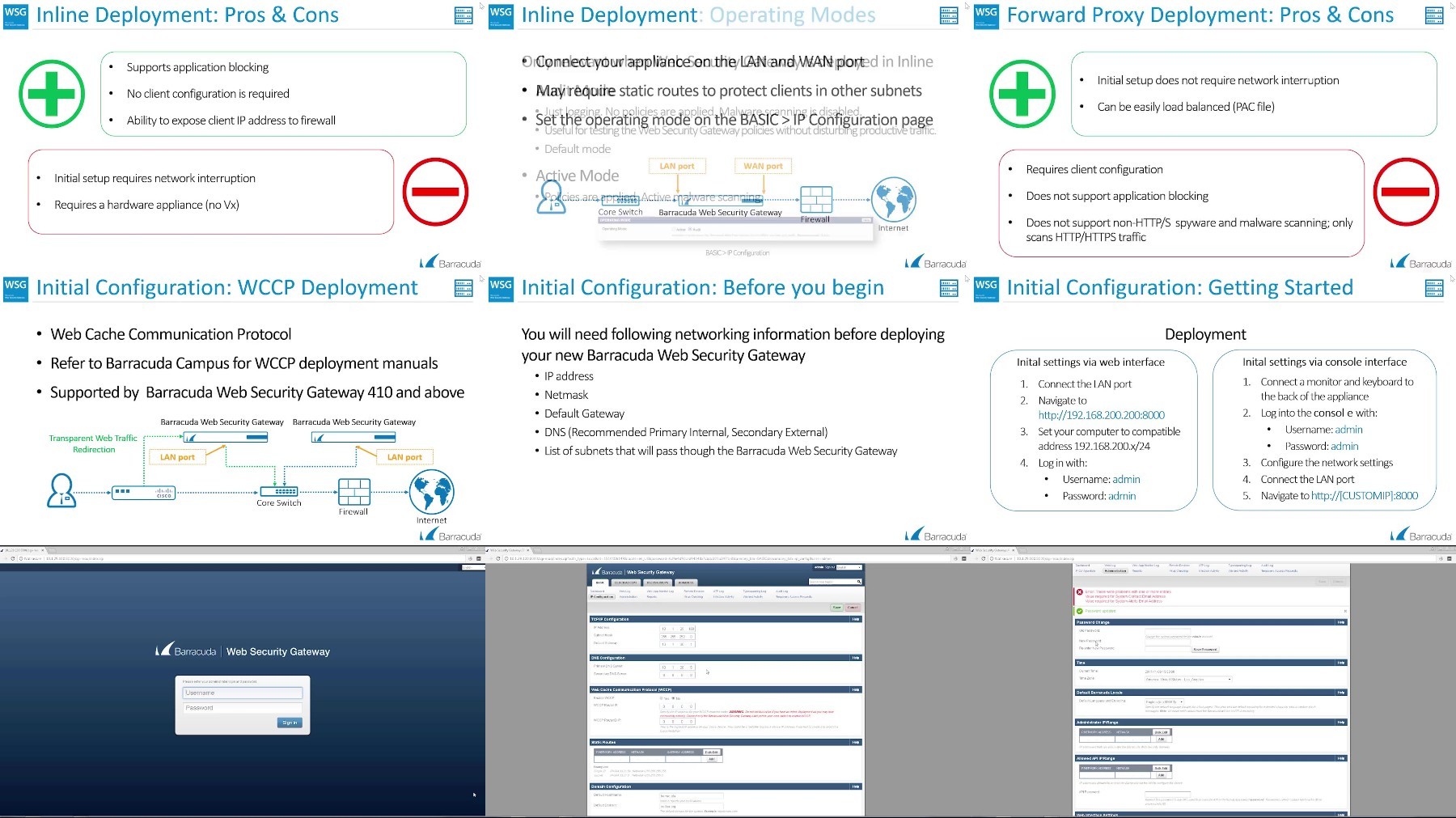Click WSG logo on Forward Proxy Deployment slide
The width and height of the screenshot is (1456, 818).
[x=986, y=15]
